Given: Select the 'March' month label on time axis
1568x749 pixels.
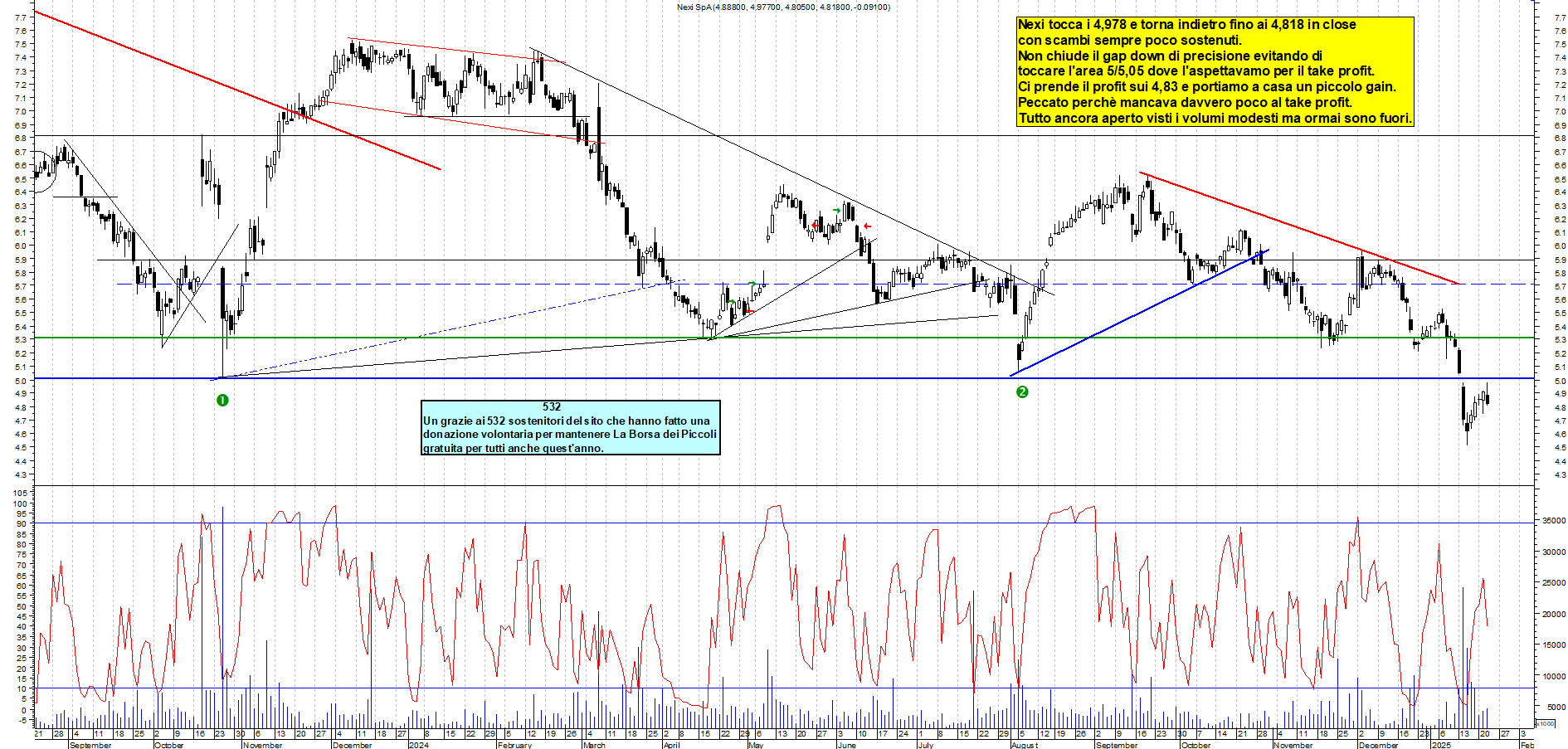Looking at the screenshot, I should click(594, 745).
